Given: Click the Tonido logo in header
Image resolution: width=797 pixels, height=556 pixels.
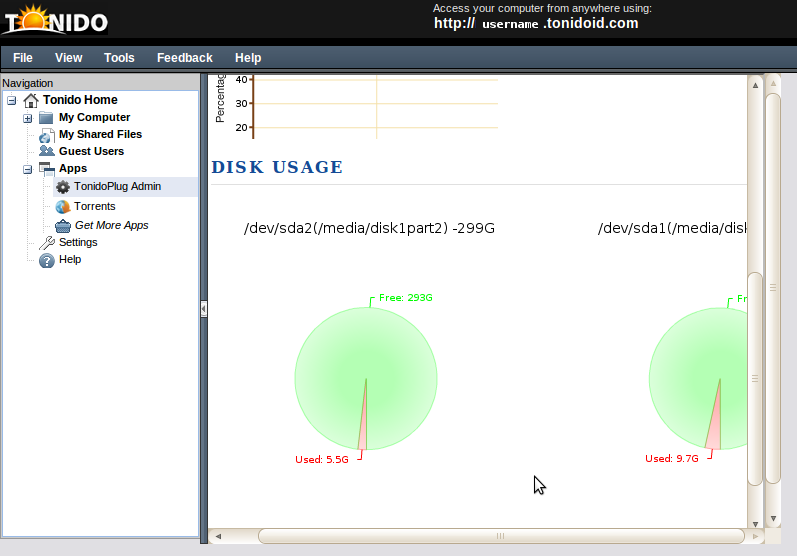Looking at the screenshot, I should [55, 20].
